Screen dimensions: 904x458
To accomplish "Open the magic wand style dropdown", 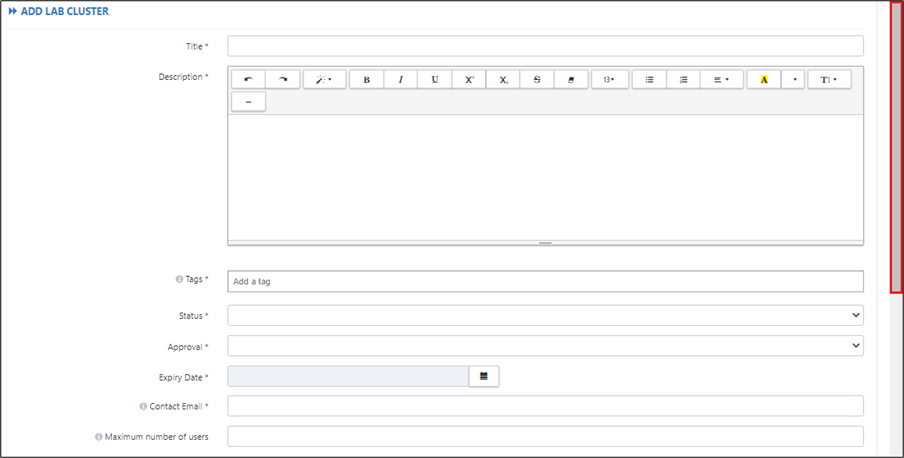I will [325, 80].
